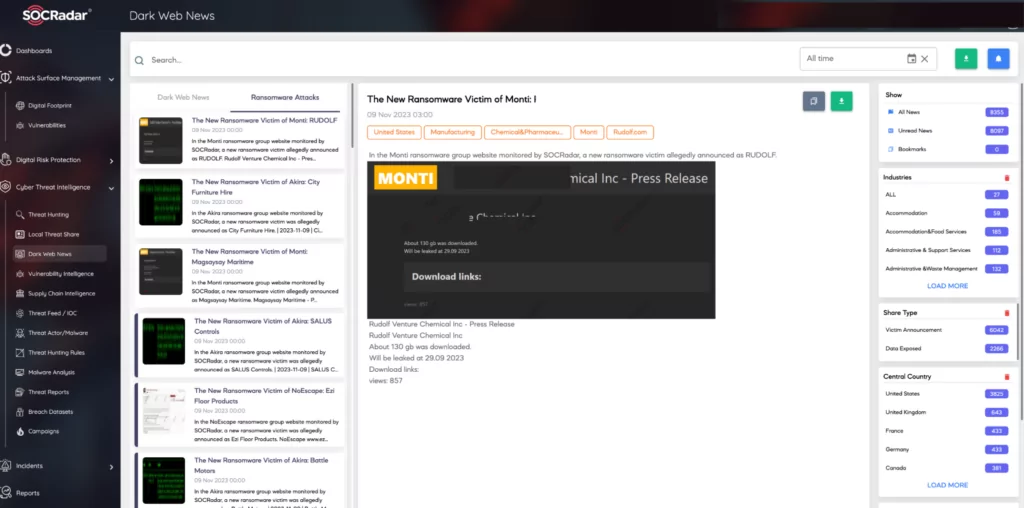Clear Industries filter with red trash icon
The image size is (1024, 508).
[x=1007, y=178]
